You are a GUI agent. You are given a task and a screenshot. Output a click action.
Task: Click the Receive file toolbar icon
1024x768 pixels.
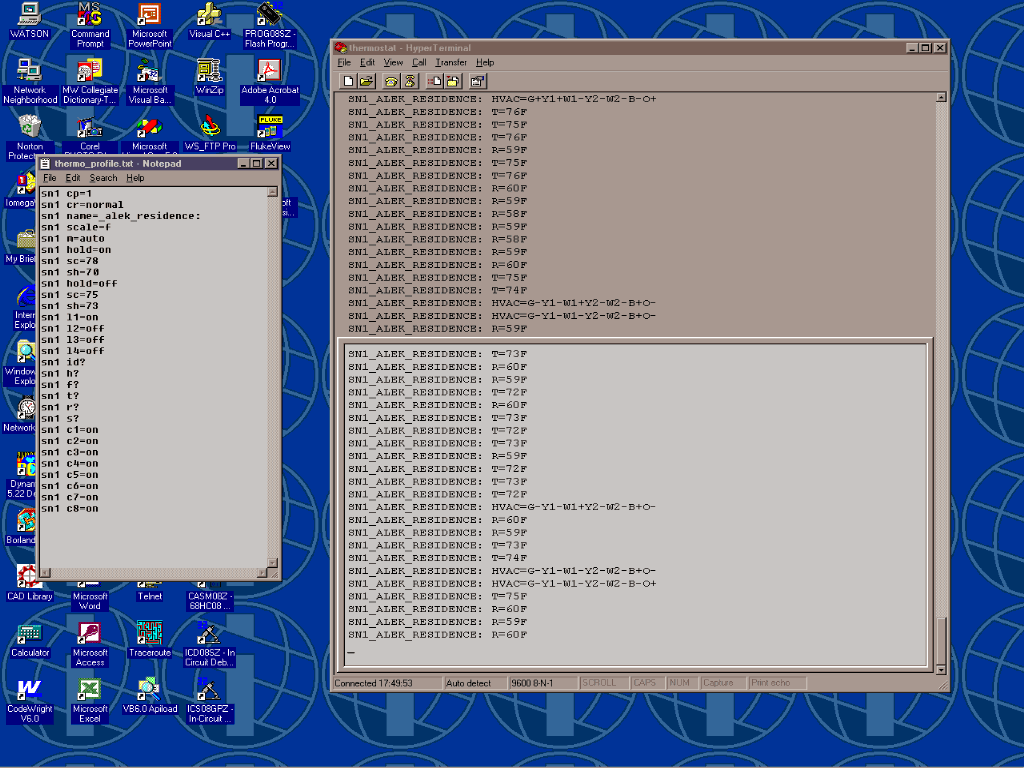pyautogui.click(x=453, y=81)
